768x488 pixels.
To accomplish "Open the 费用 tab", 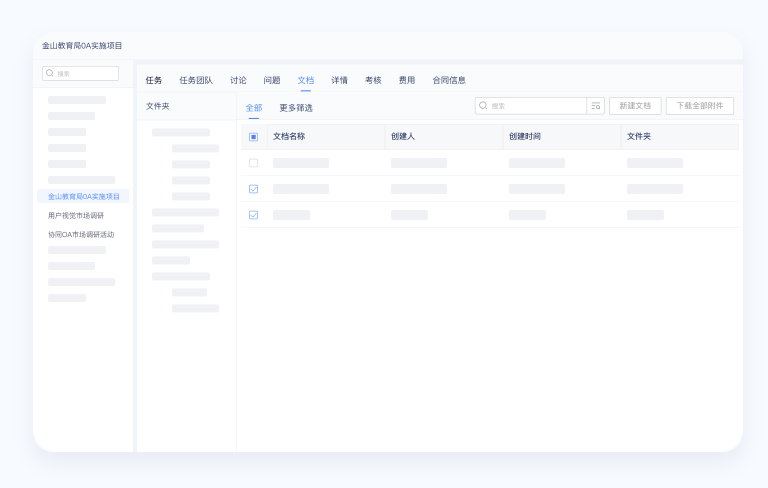I will pyautogui.click(x=407, y=80).
